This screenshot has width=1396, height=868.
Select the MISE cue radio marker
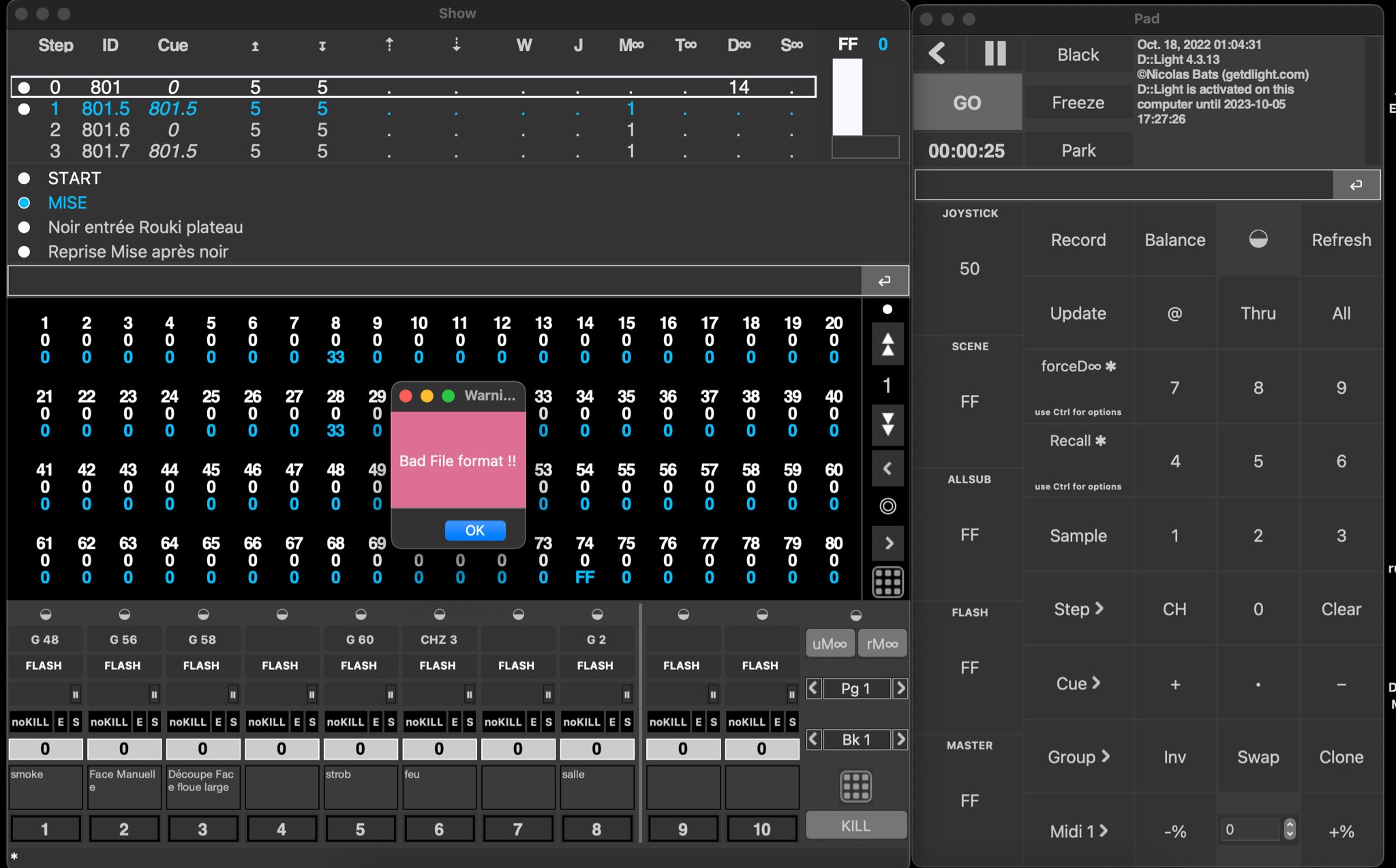tap(25, 203)
